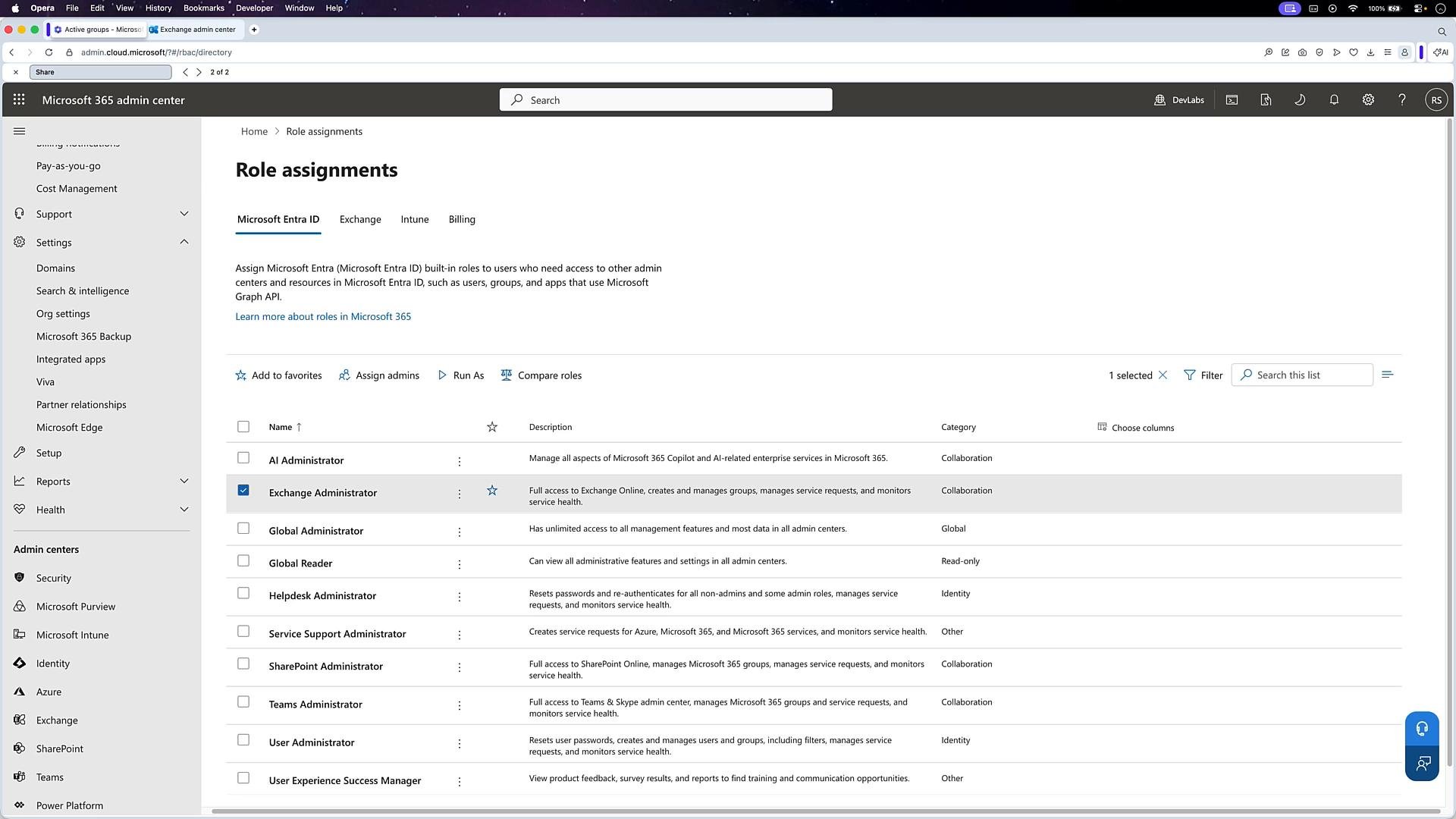
Task: Click the RS account avatar
Action: (1436, 99)
